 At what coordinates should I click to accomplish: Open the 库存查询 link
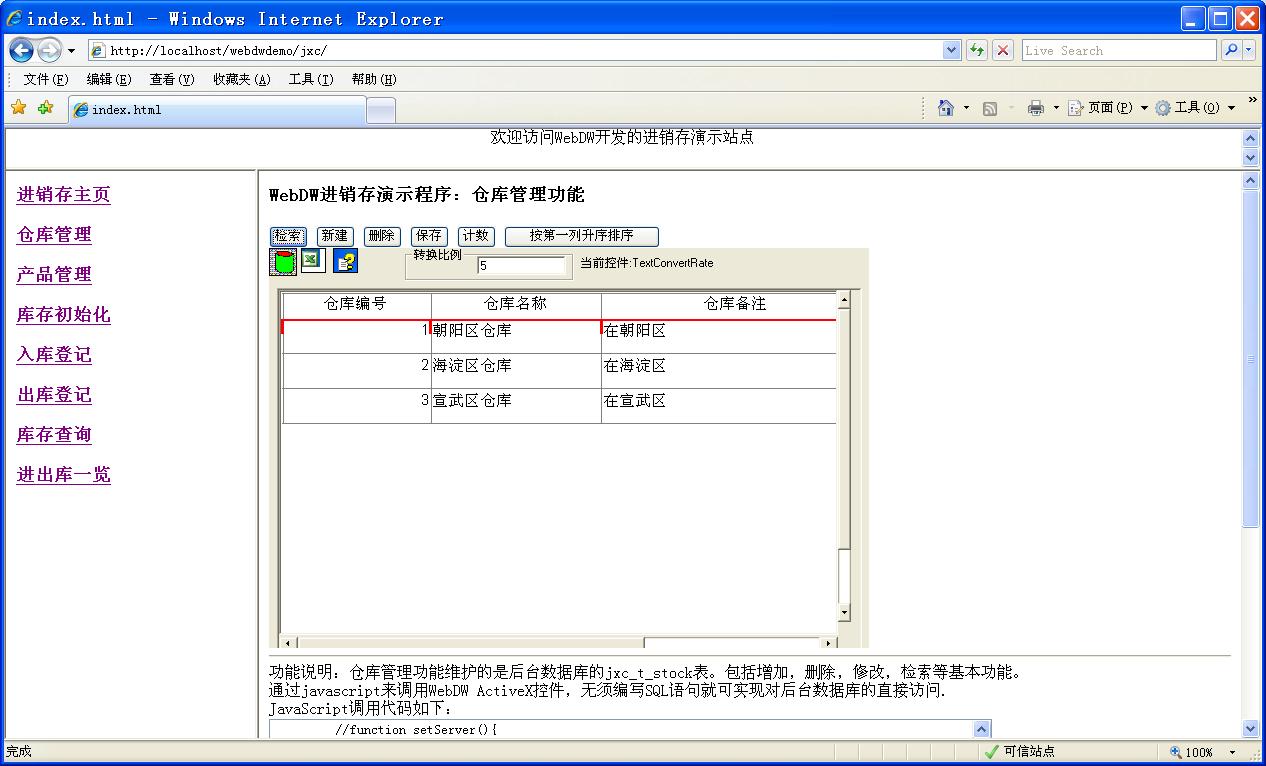(x=54, y=435)
